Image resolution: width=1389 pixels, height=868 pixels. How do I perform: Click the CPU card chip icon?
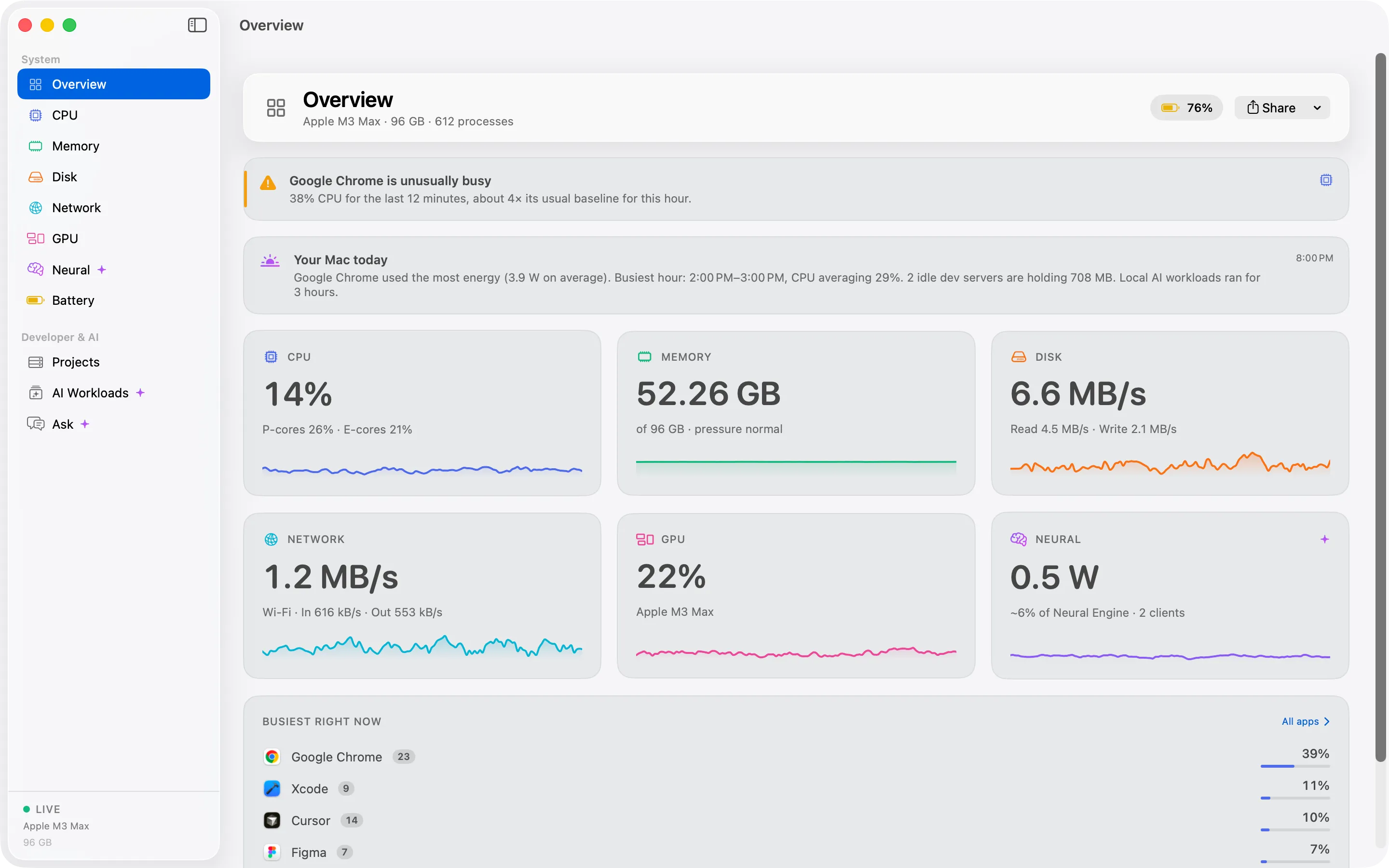coord(271,356)
